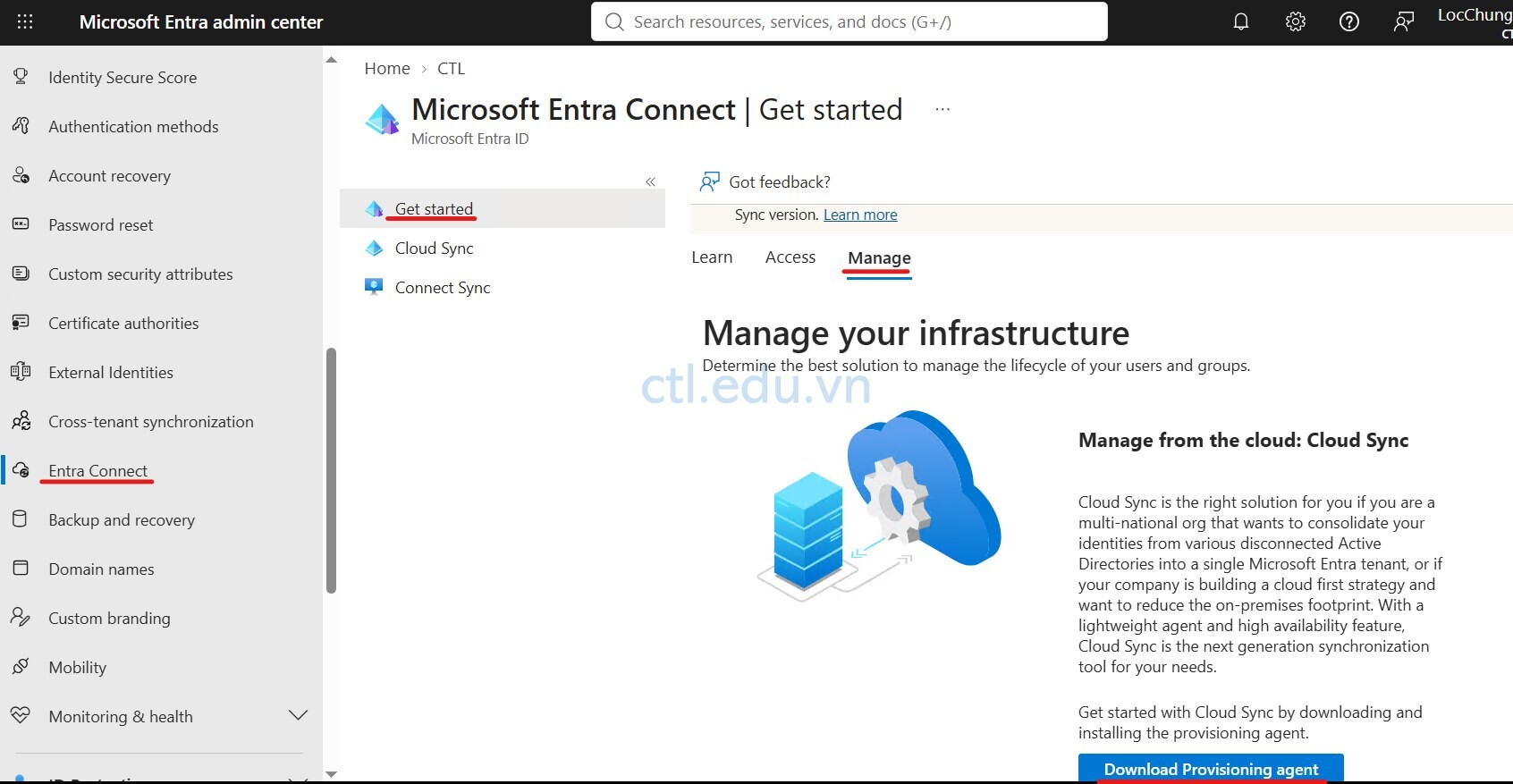
Task: Click the Cross-tenant synchronization icon
Action: [21, 421]
